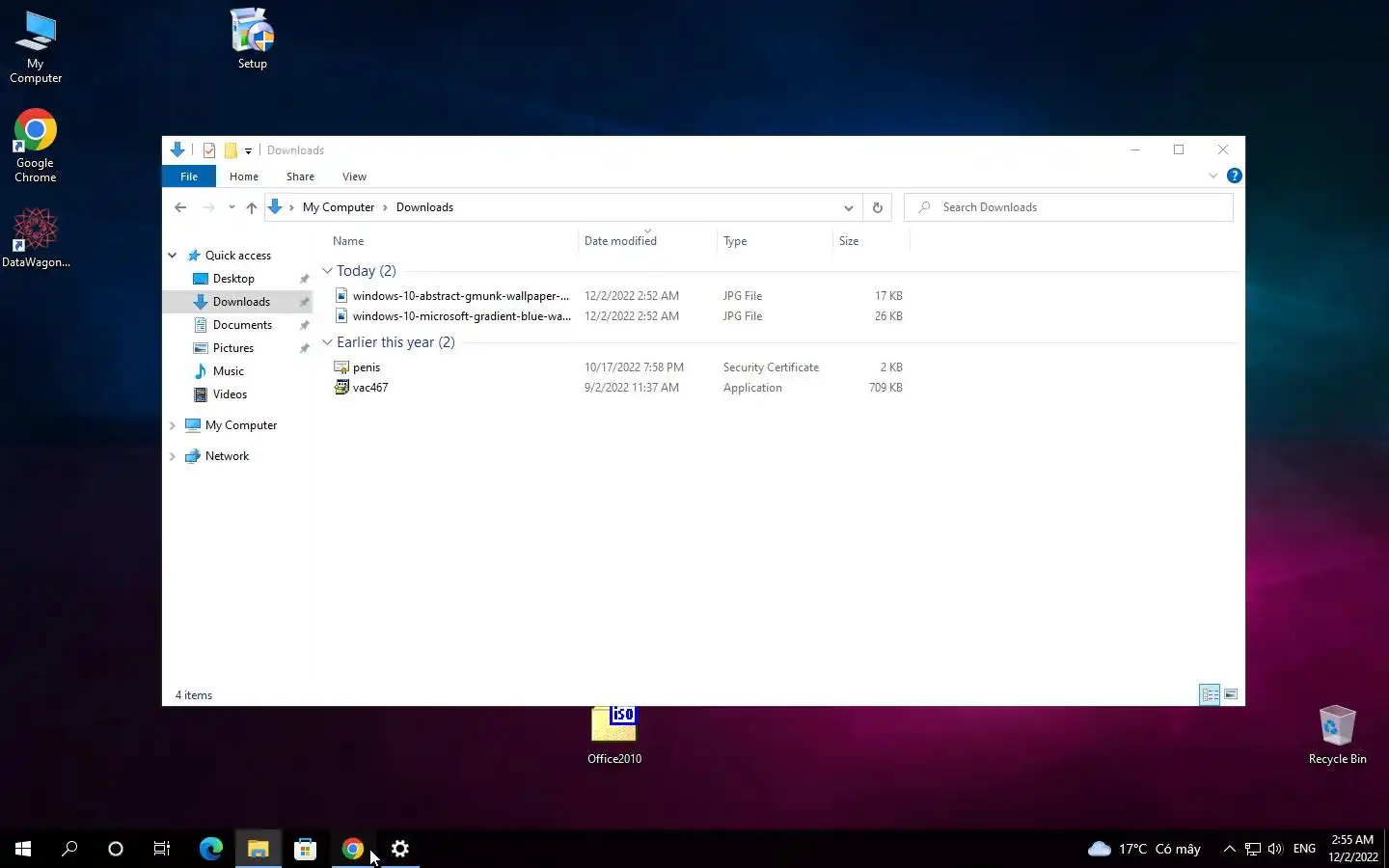
Task: Go up one folder level
Action: pos(252,207)
